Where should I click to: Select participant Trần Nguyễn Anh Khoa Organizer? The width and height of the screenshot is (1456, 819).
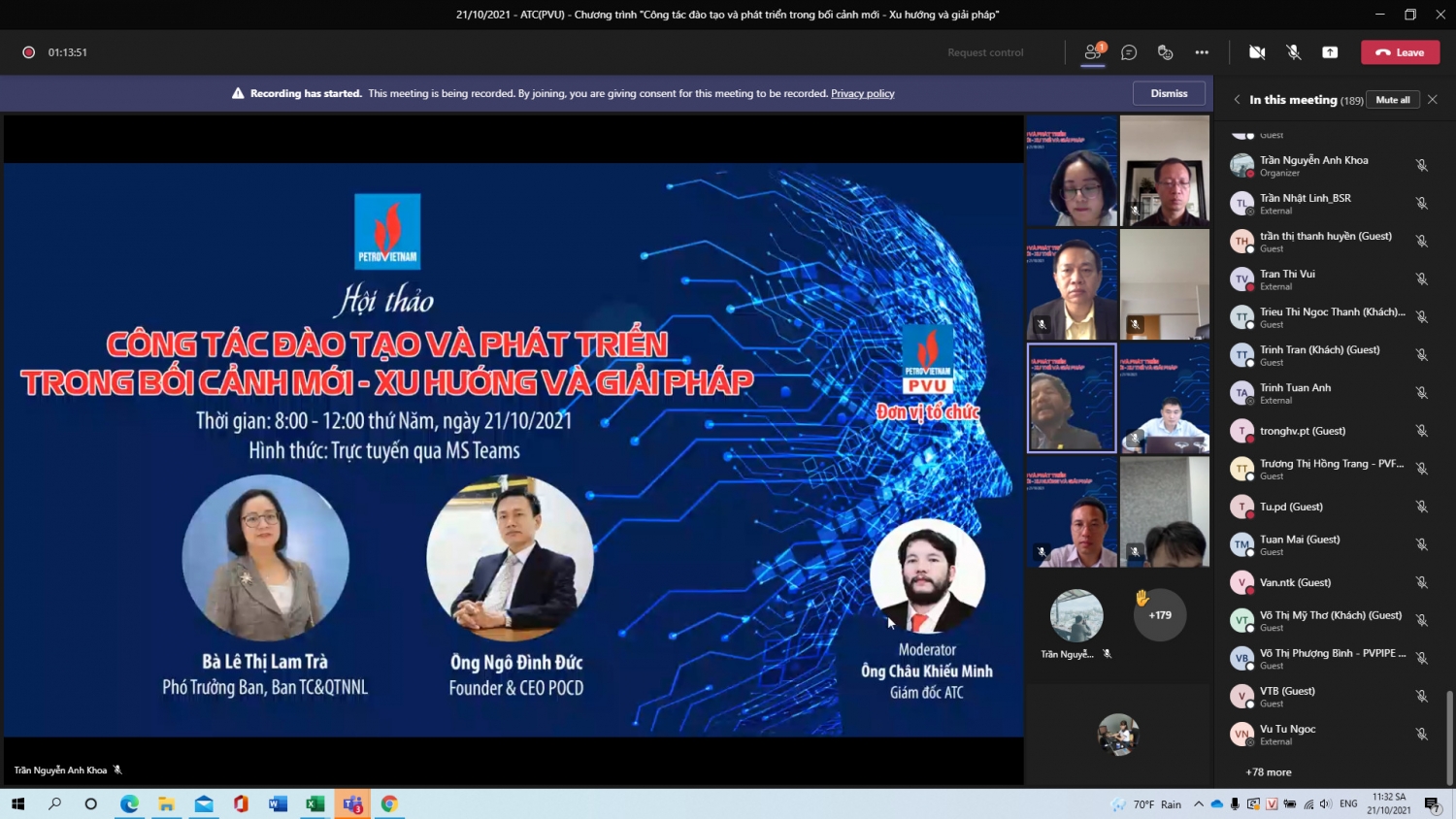1330,166
